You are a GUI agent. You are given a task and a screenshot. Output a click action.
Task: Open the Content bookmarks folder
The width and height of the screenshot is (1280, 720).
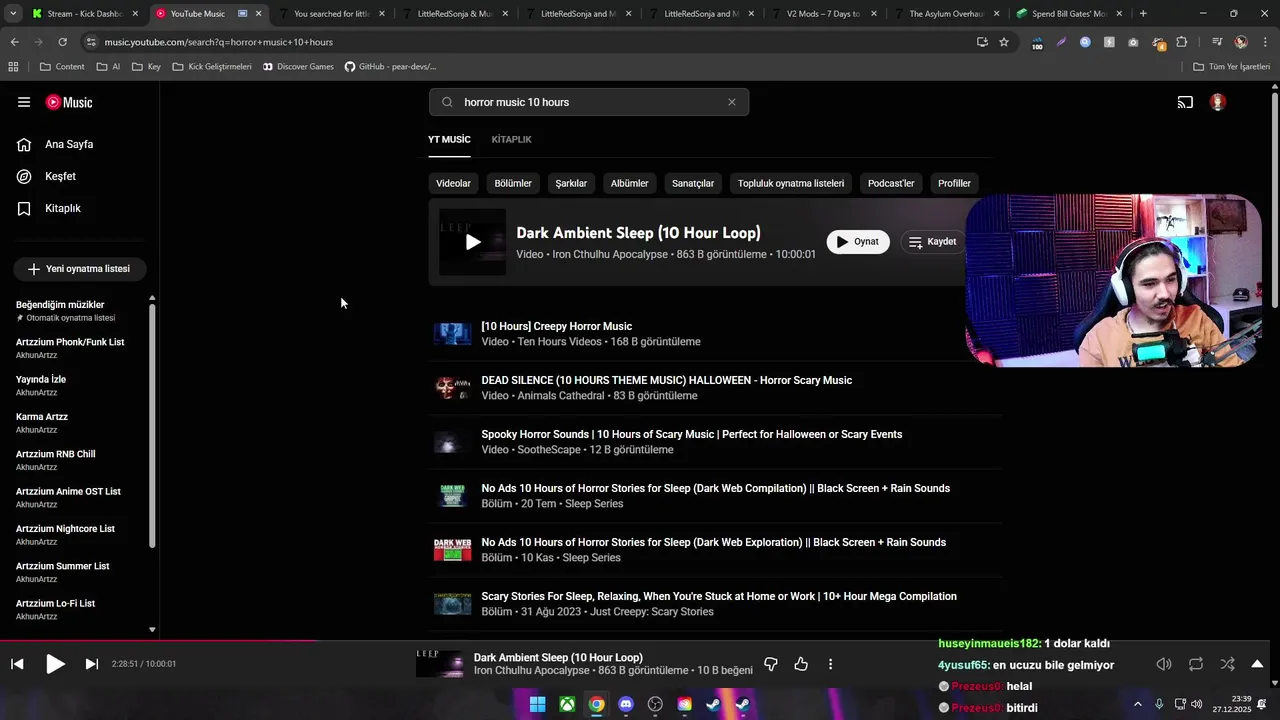click(x=62, y=67)
